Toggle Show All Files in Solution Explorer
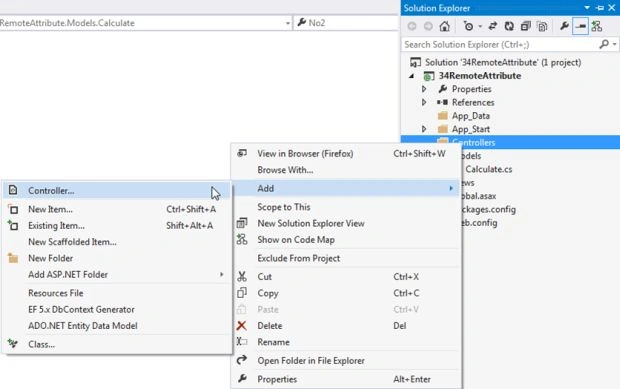This screenshot has width=620, height=389. point(542,26)
